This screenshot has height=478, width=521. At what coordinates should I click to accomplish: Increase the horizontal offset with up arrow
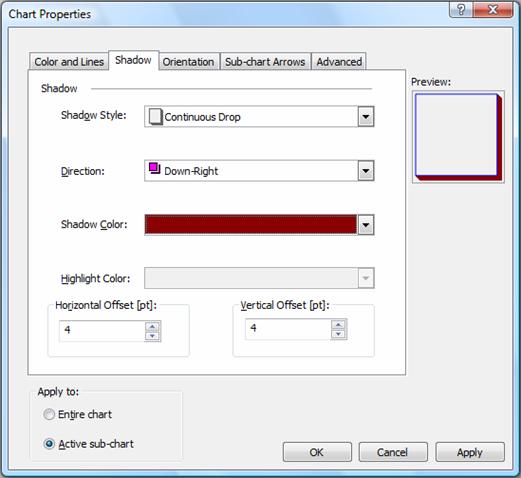tap(153, 326)
